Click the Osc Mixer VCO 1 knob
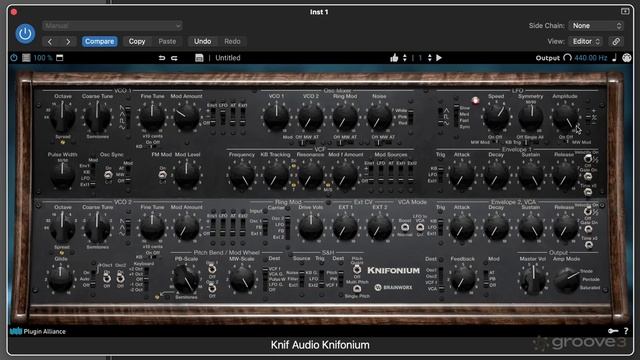This screenshot has height=360, width=640. point(276,117)
